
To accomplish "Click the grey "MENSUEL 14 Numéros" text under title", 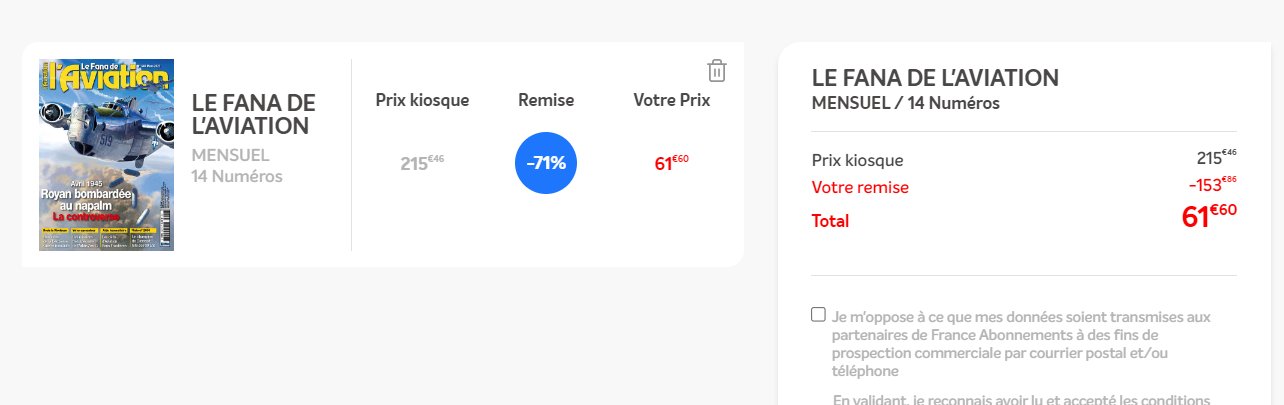I will click(x=237, y=166).
